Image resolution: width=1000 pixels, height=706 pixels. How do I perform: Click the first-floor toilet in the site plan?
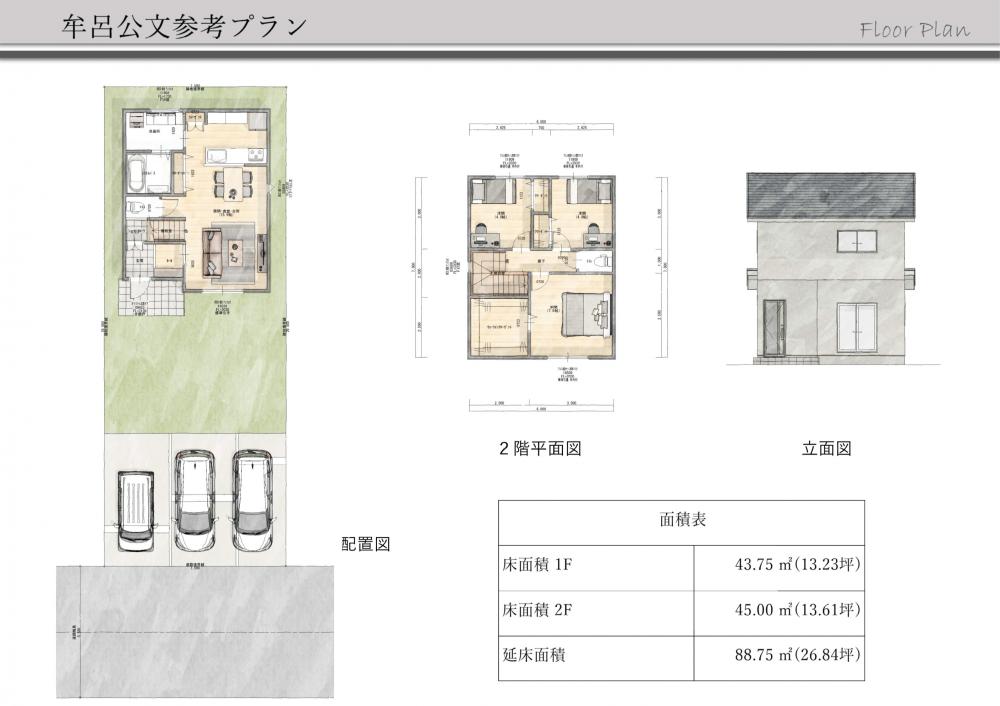[138, 207]
